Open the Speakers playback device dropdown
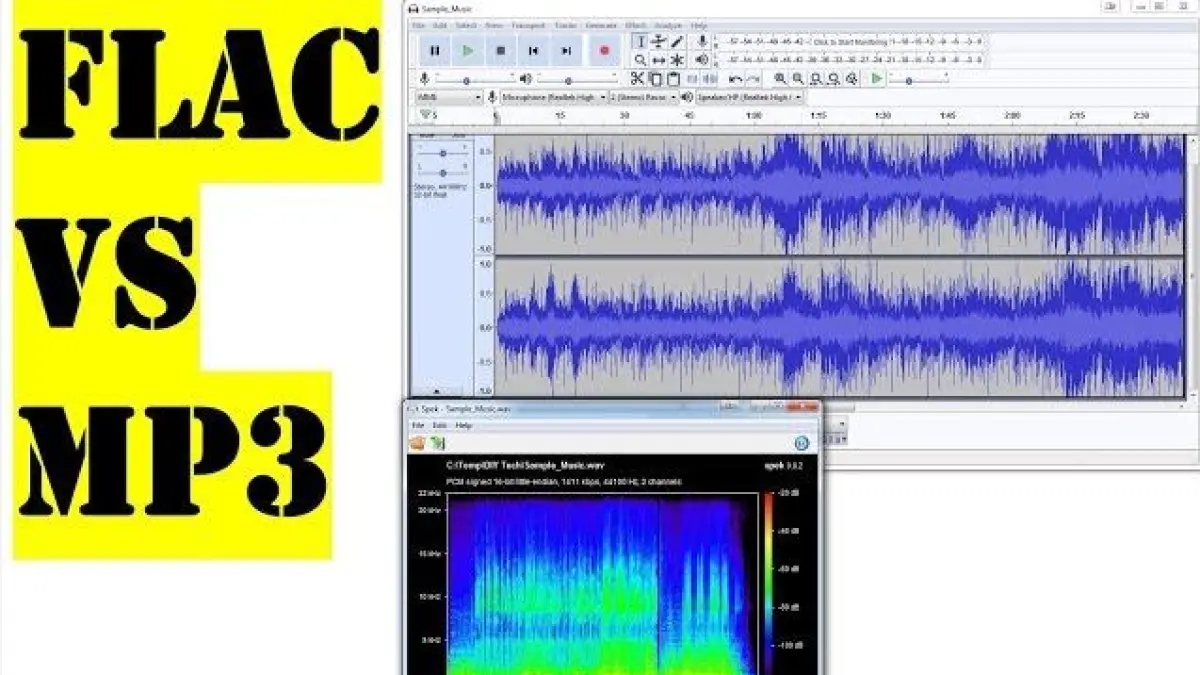 750,97
